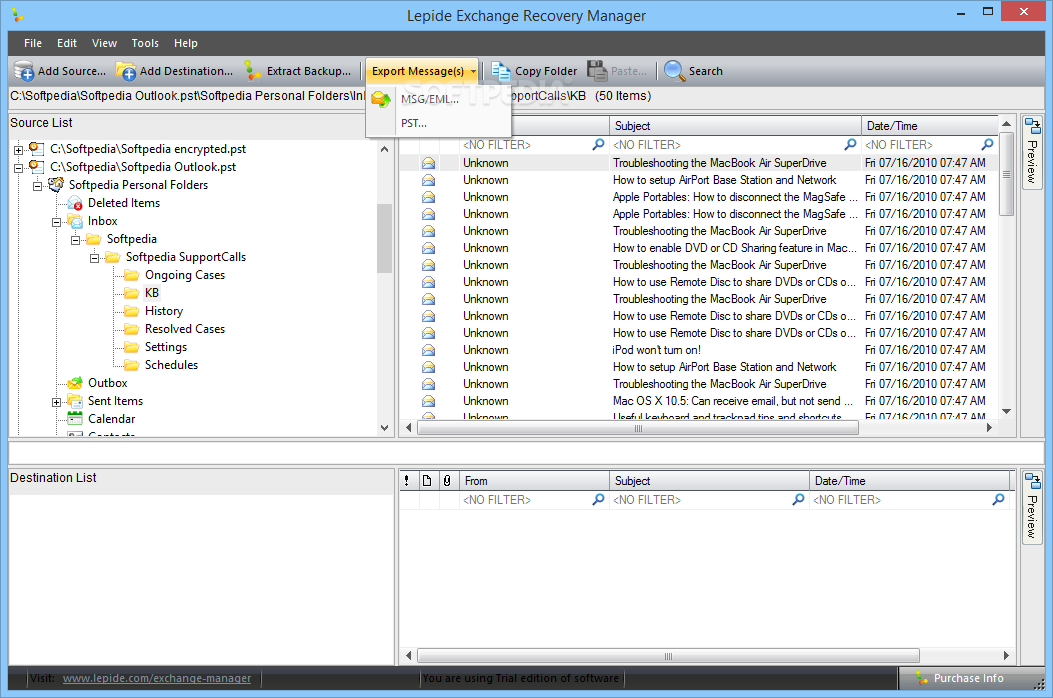Click the MSG/EML export icon in dropdown
The height and width of the screenshot is (698, 1053).
pos(381,99)
